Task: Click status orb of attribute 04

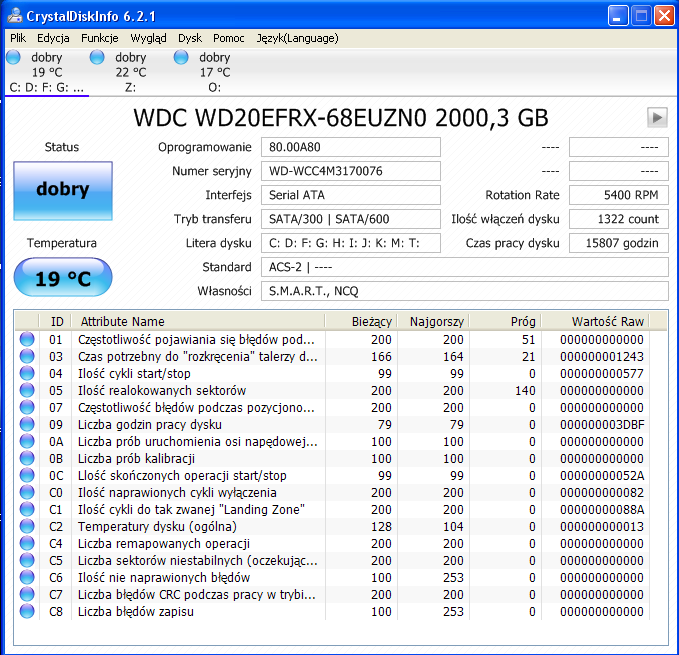Action: click(x=27, y=373)
